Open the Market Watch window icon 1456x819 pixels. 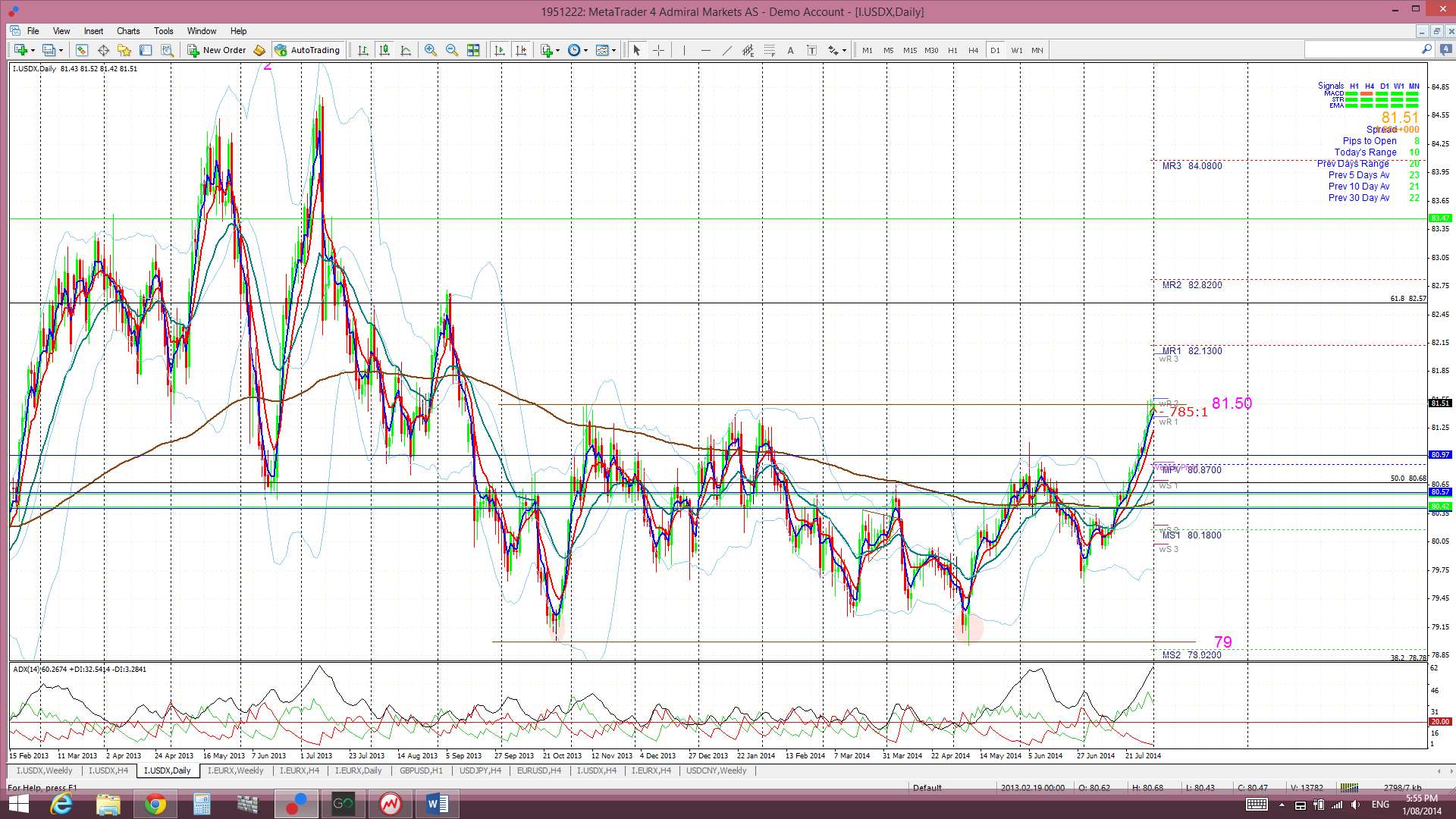(82, 50)
